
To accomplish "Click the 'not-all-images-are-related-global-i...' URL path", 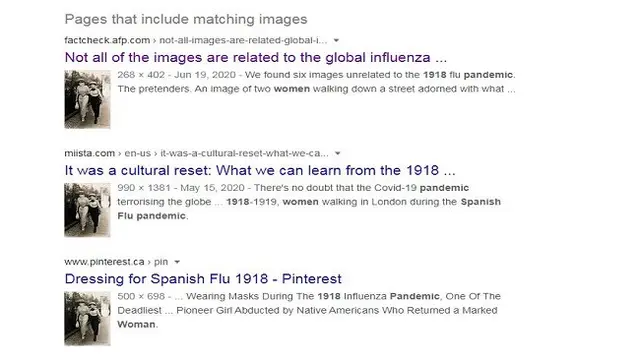I will point(243,40).
